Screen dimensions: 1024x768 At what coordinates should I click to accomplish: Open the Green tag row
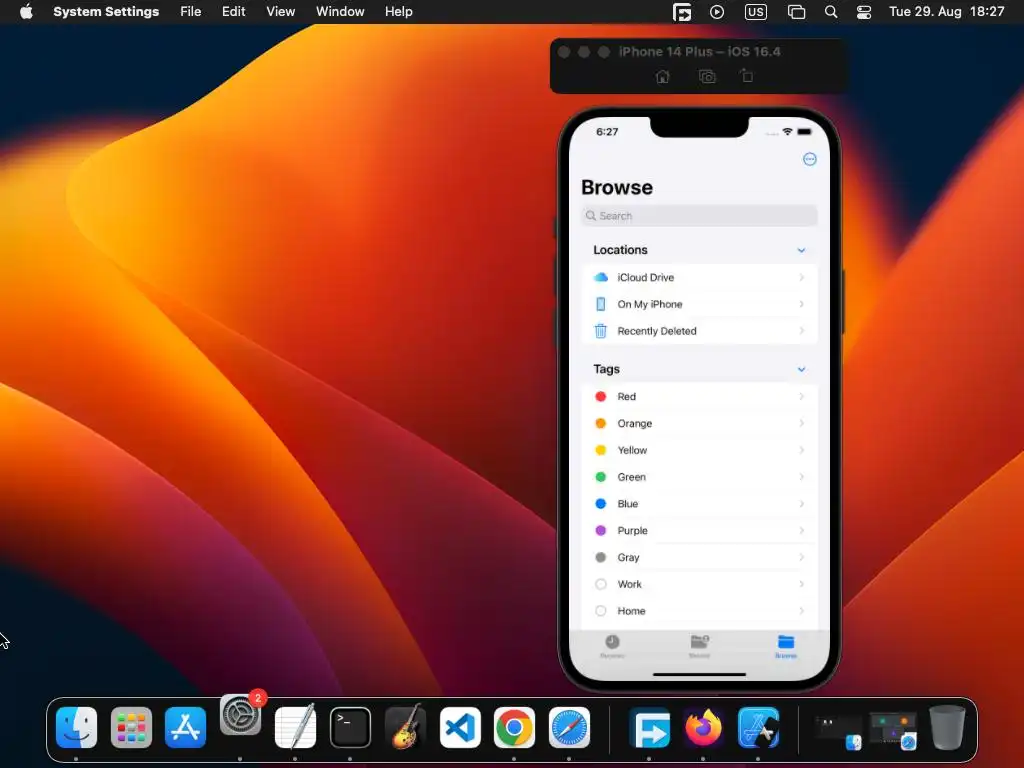(x=699, y=477)
